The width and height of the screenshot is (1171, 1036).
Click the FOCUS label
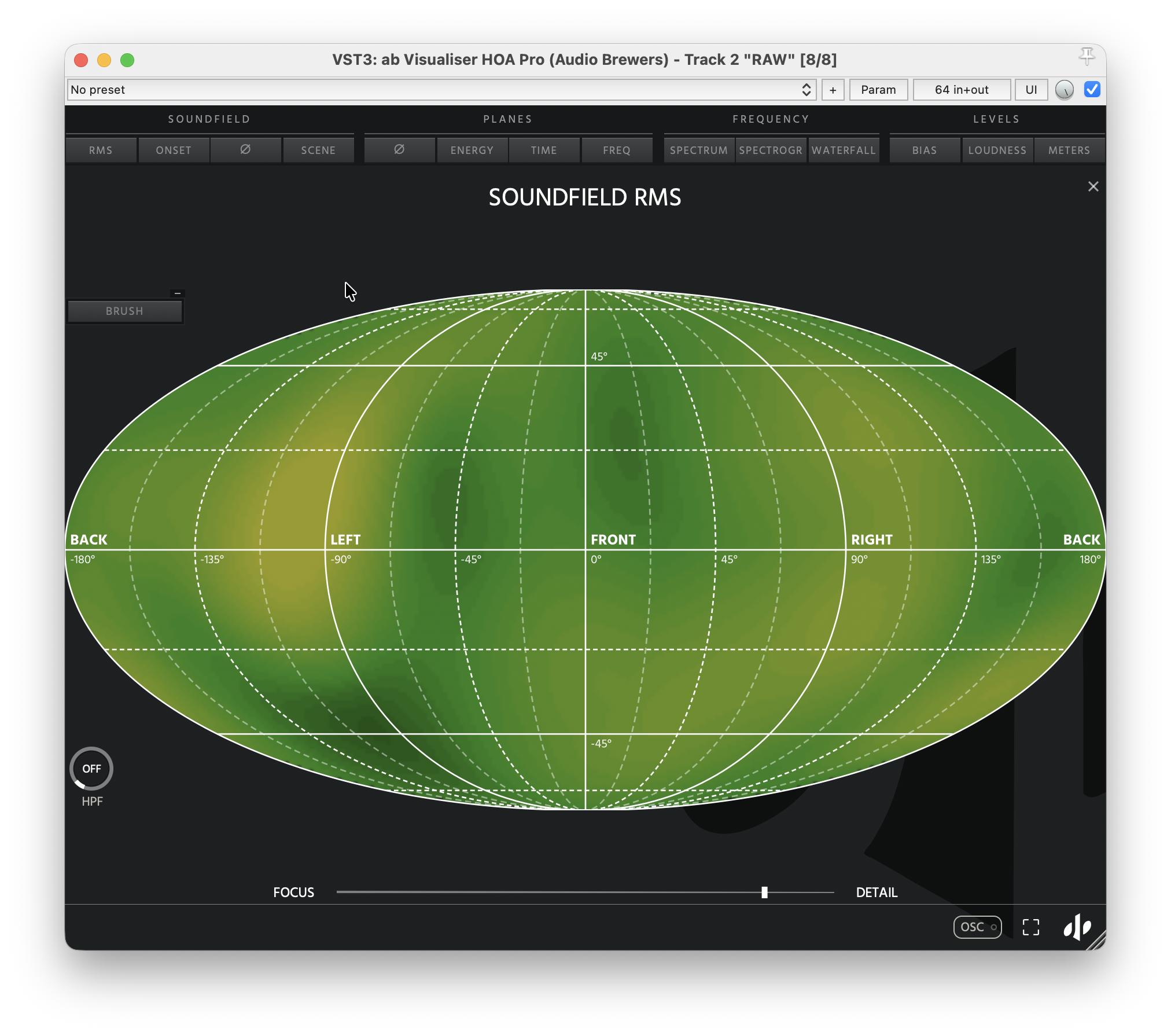click(x=293, y=892)
